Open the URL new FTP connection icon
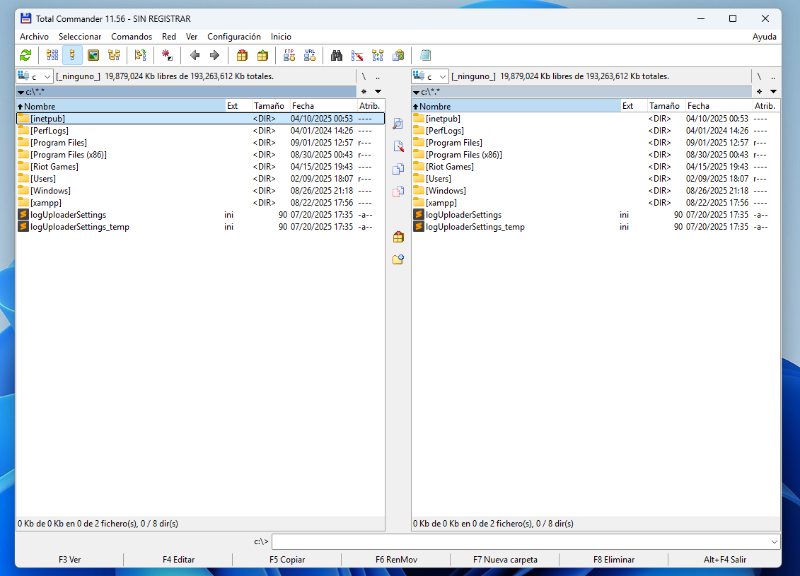 pyautogui.click(x=310, y=55)
